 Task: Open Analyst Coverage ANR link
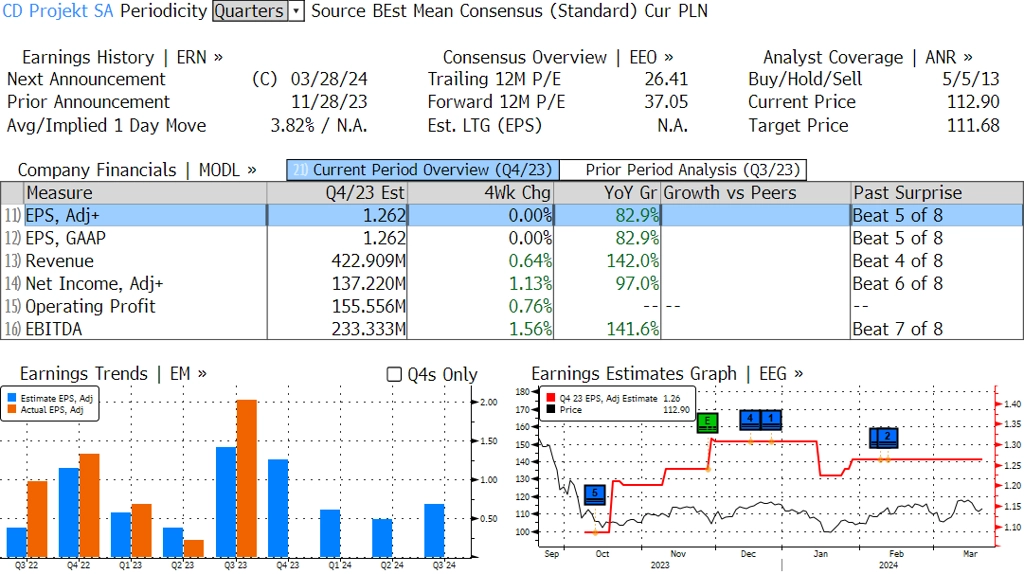click(867, 57)
